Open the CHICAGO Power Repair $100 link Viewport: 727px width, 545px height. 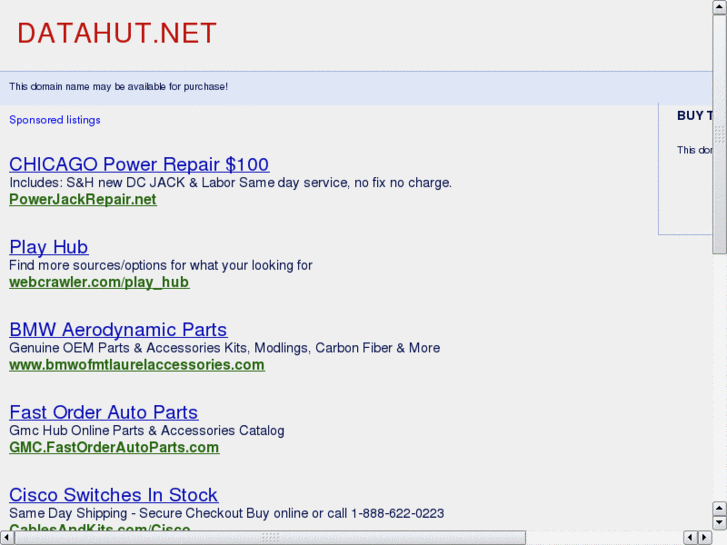pos(139,165)
